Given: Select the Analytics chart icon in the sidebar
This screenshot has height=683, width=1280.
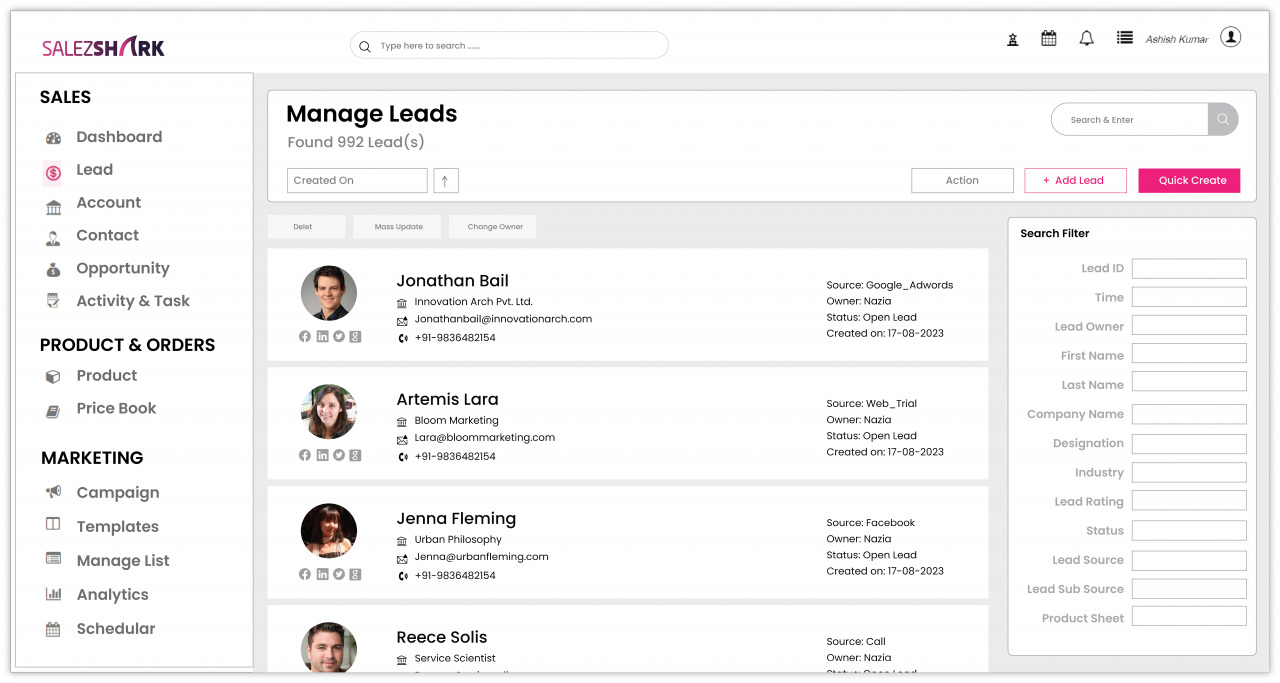Looking at the screenshot, I should pos(53,594).
